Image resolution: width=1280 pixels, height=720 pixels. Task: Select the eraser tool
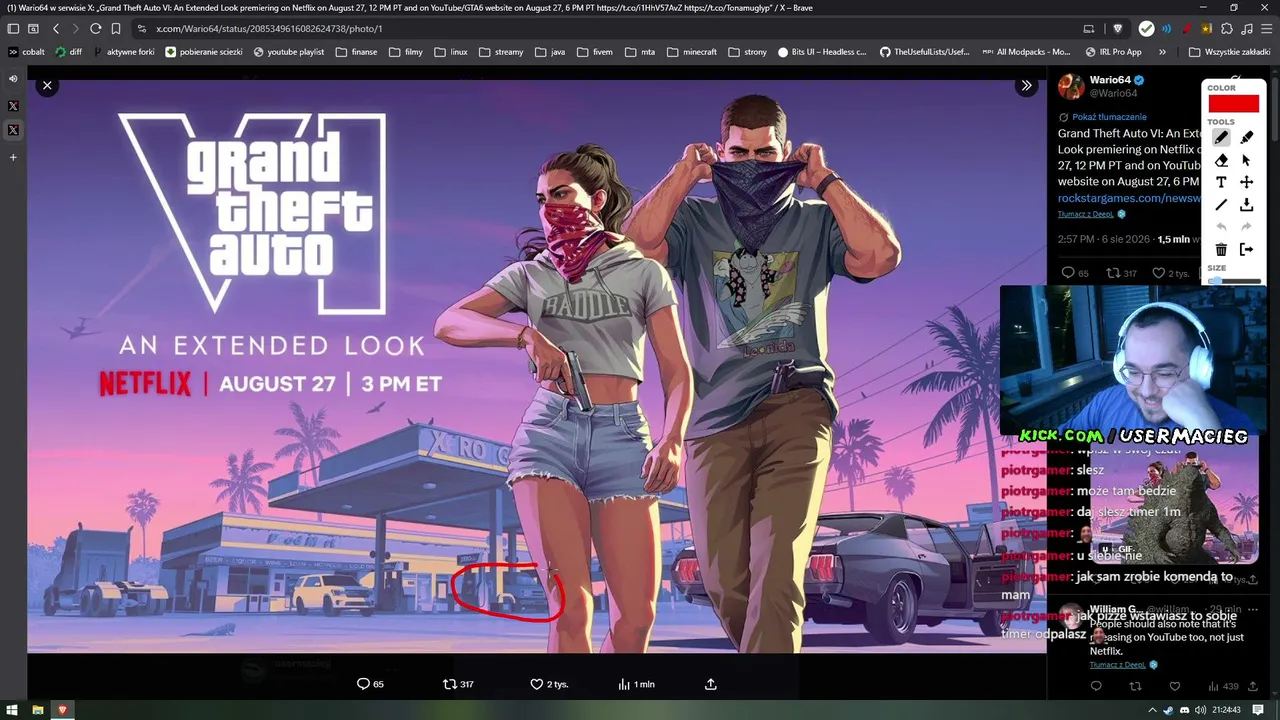click(1221, 160)
